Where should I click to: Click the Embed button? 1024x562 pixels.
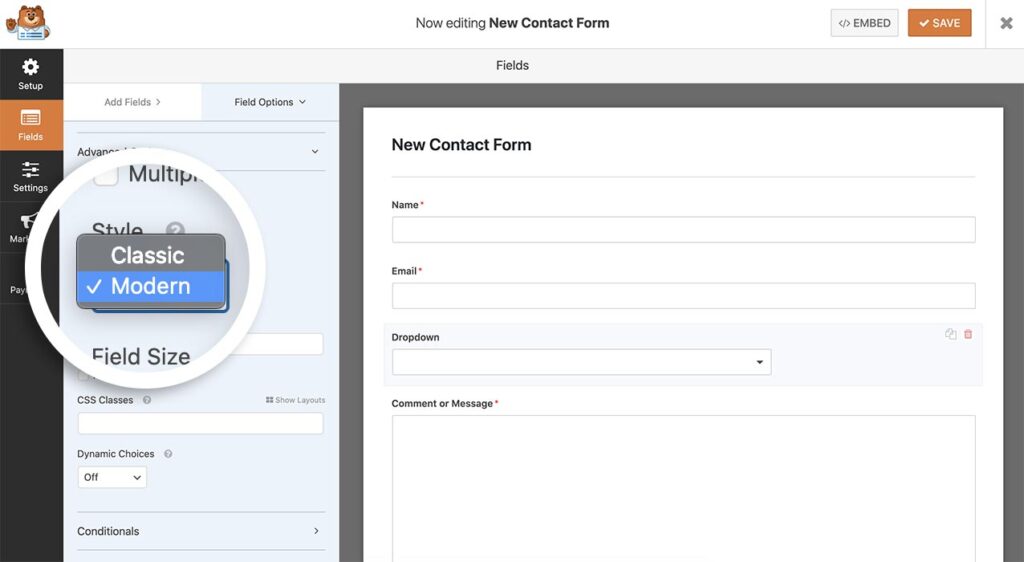[x=864, y=23]
